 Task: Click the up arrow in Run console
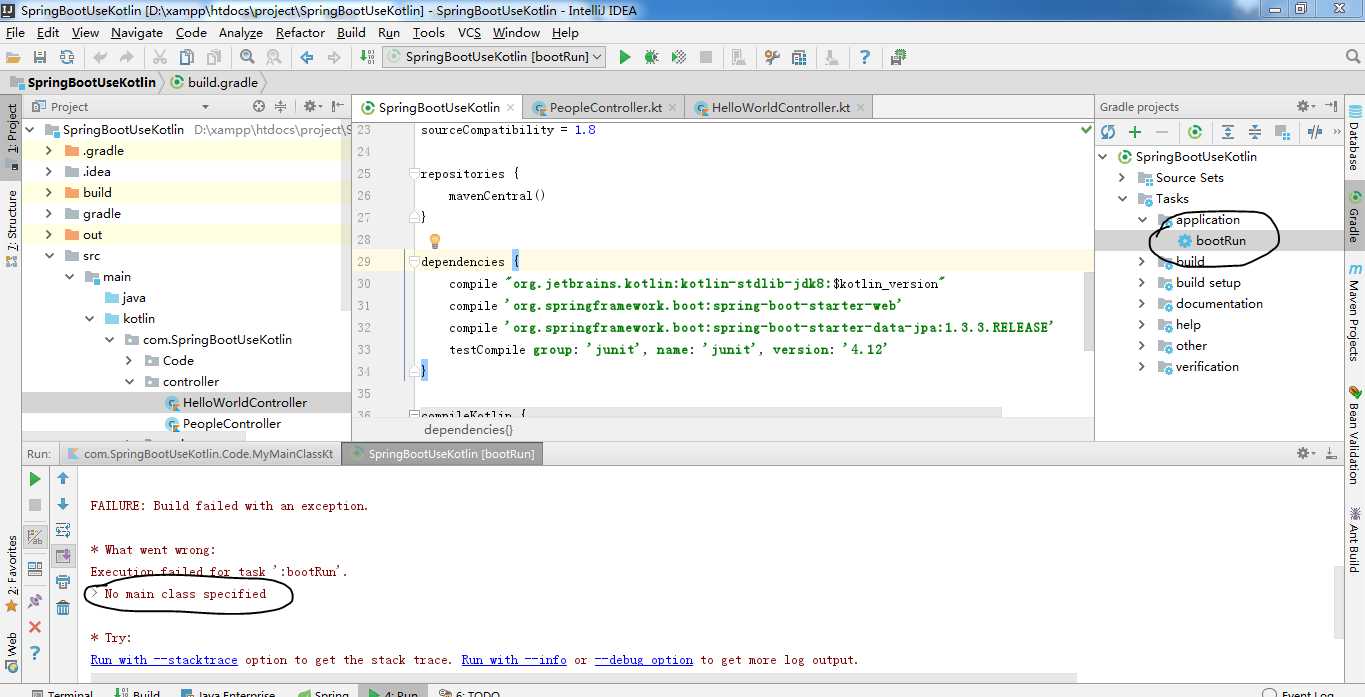63,479
